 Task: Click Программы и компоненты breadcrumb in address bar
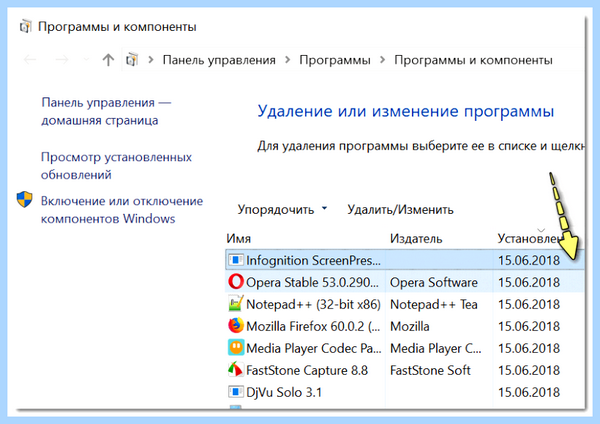[x=473, y=60]
